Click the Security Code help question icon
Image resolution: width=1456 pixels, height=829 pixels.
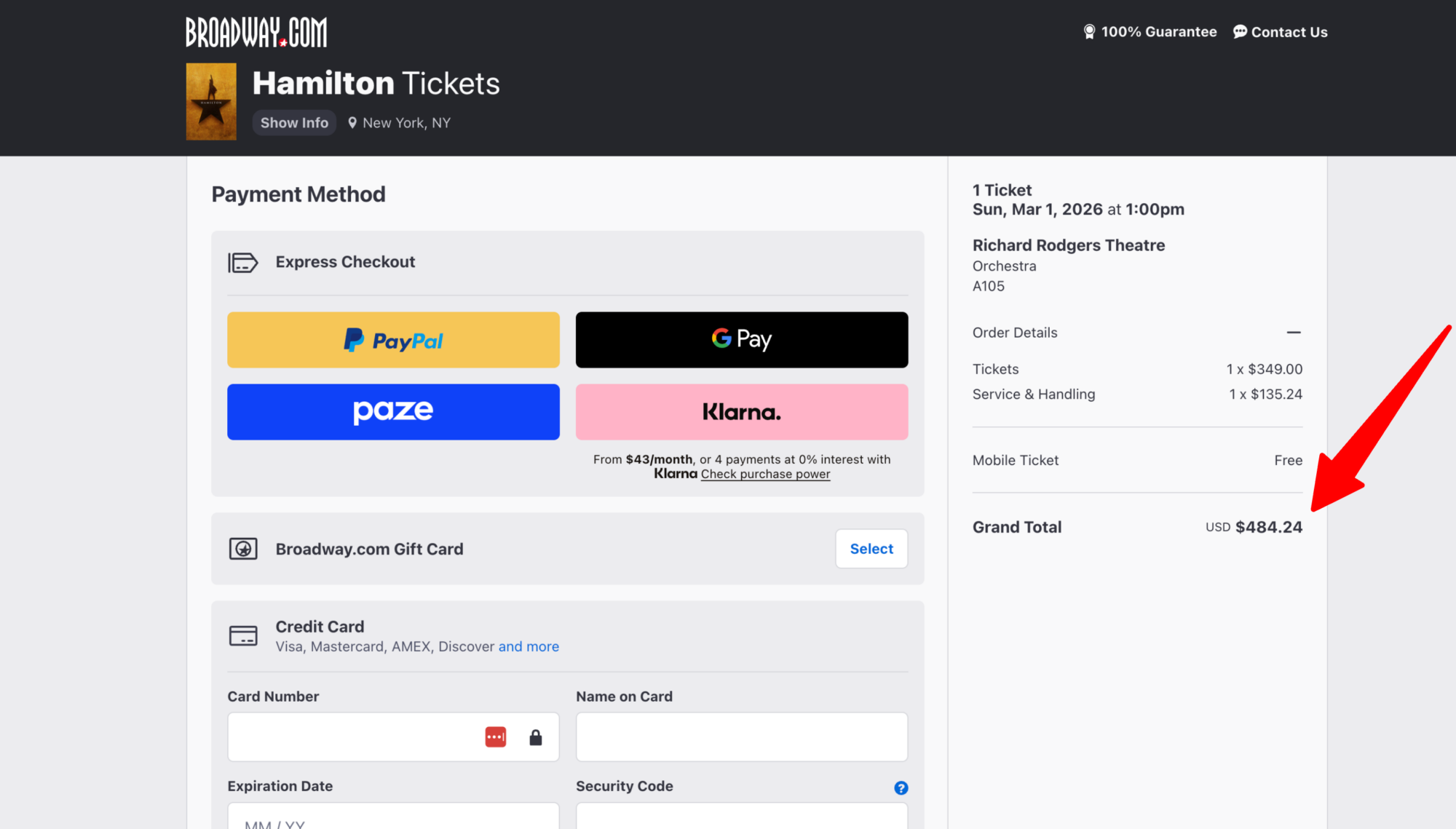pos(901,788)
